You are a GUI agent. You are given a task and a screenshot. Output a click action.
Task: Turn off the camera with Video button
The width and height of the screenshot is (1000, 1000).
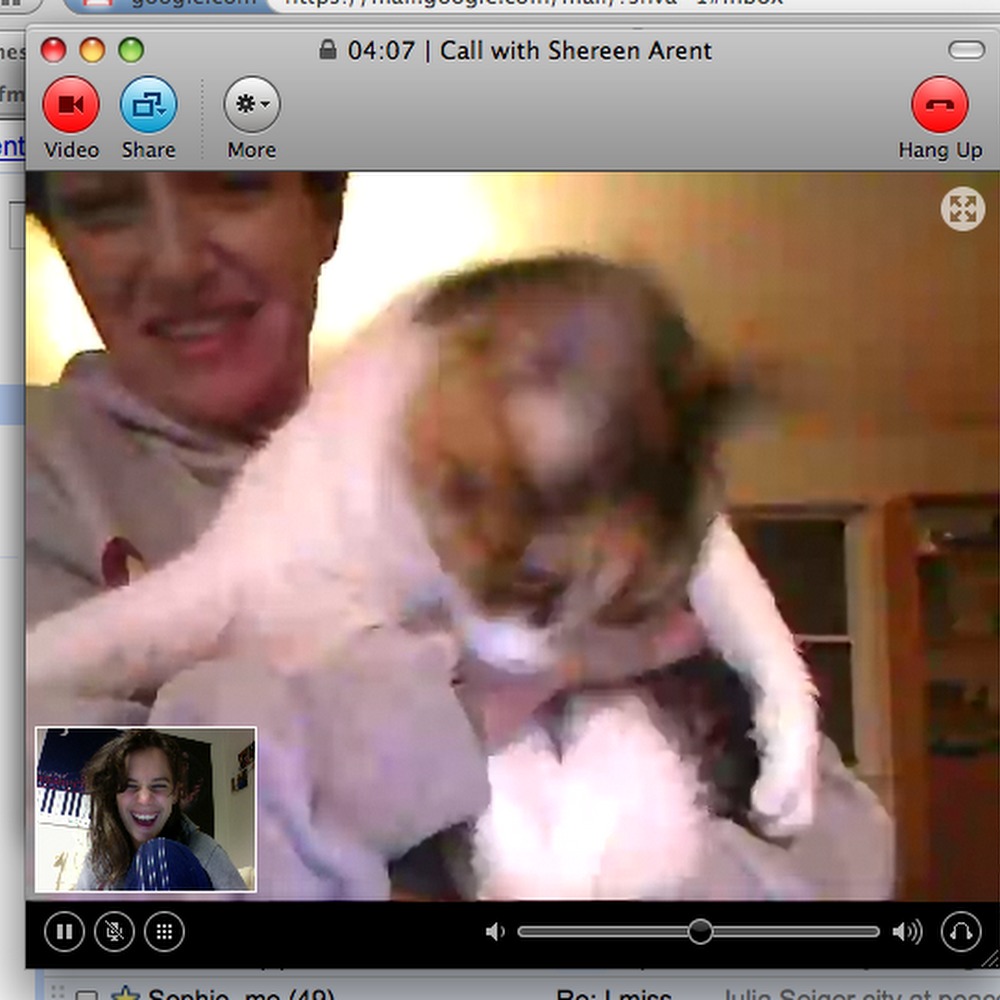point(71,106)
